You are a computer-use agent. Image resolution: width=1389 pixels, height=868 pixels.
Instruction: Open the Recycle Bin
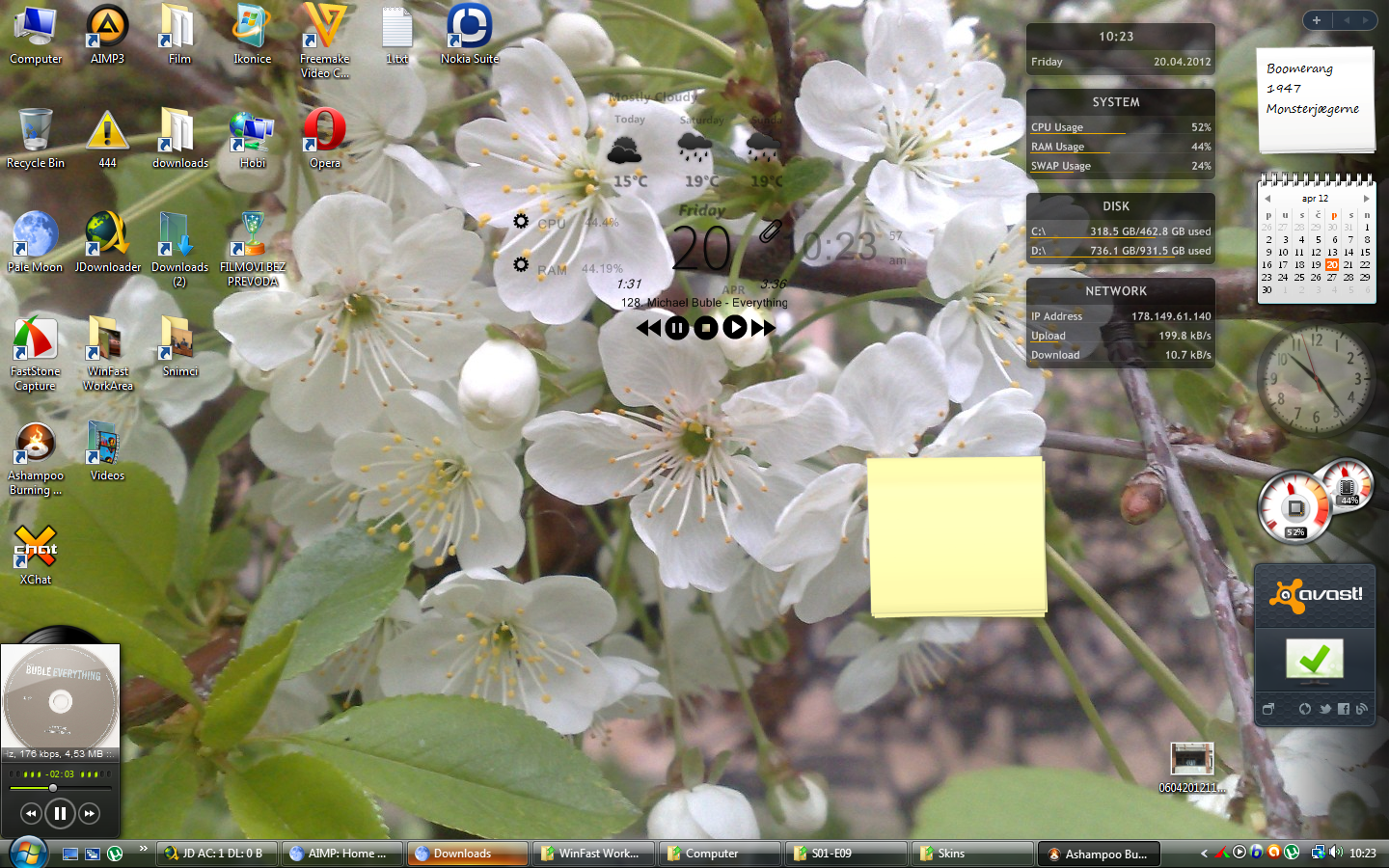36,138
